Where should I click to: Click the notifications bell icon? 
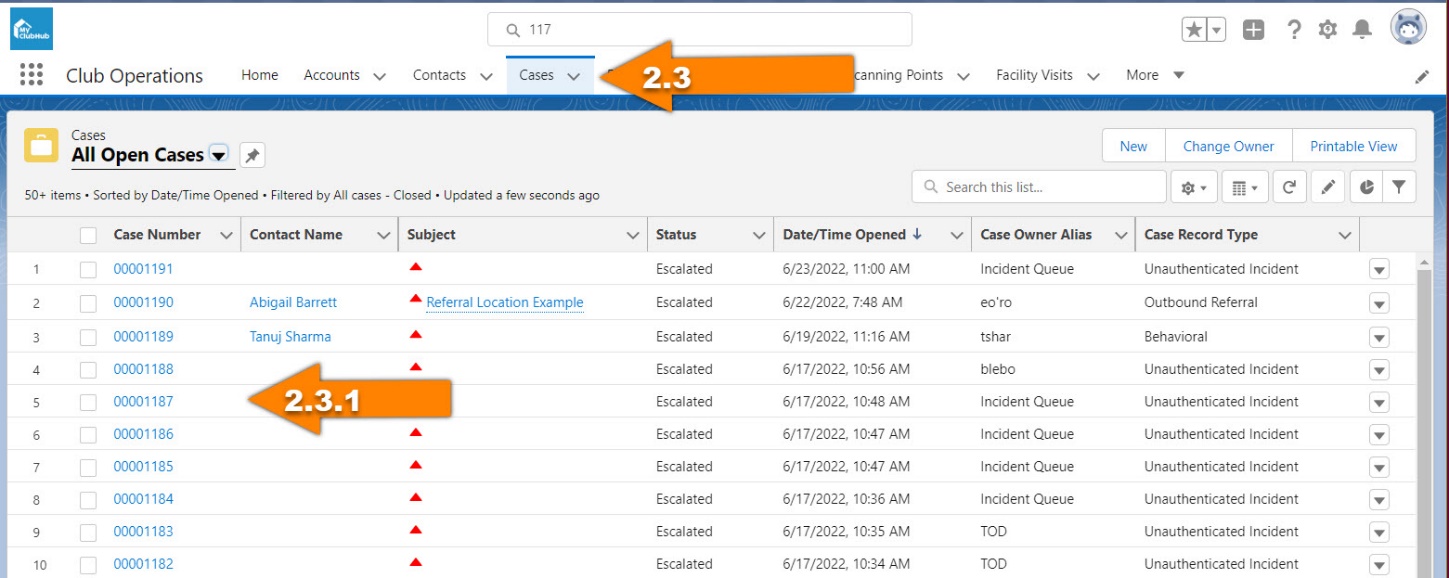(x=1362, y=30)
